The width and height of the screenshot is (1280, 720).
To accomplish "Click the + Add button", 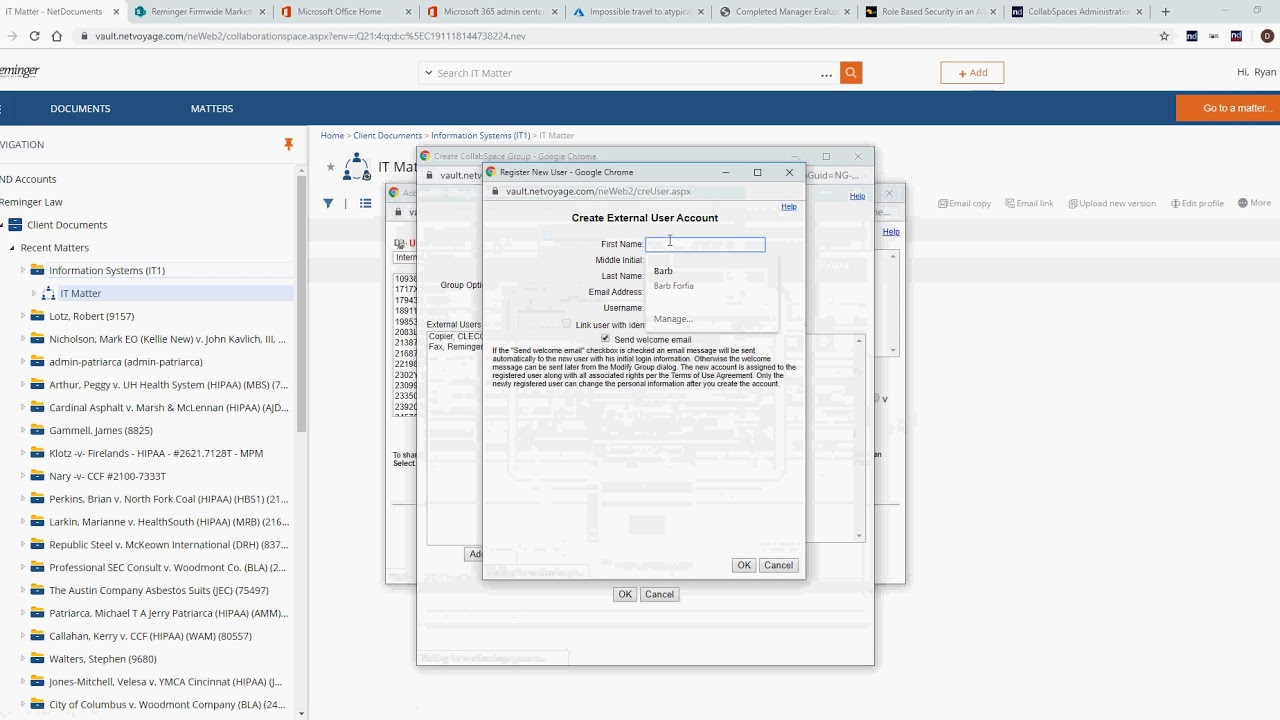I will [x=972, y=73].
